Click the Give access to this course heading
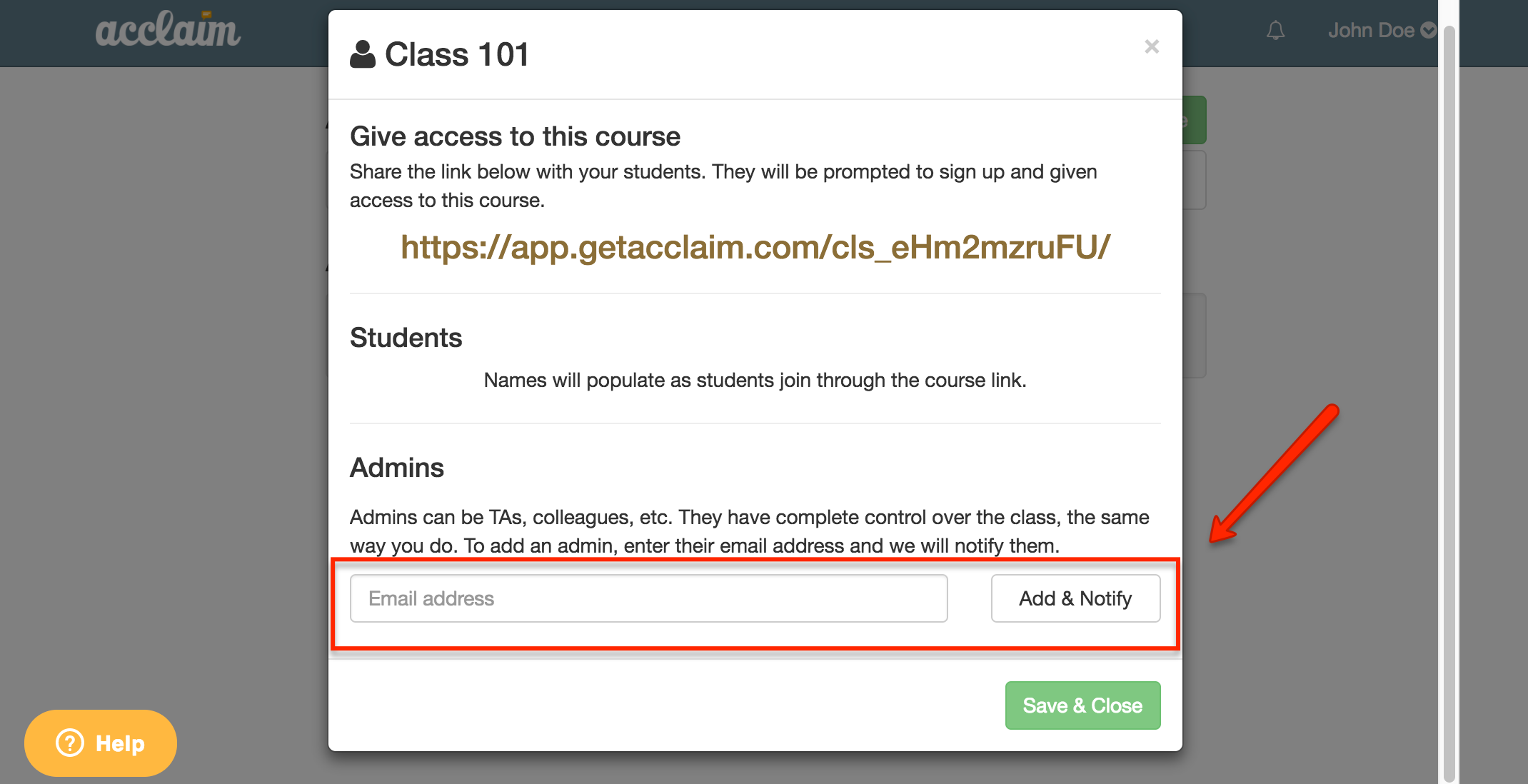The image size is (1528, 784). pos(515,136)
